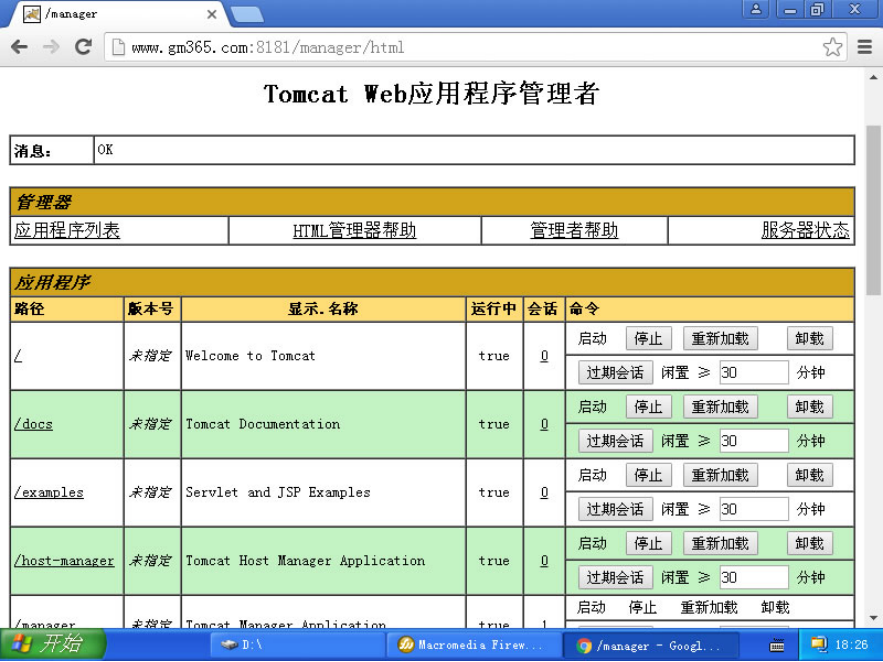
Task: Focus idle minutes field for root / app
Action: click(753, 373)
